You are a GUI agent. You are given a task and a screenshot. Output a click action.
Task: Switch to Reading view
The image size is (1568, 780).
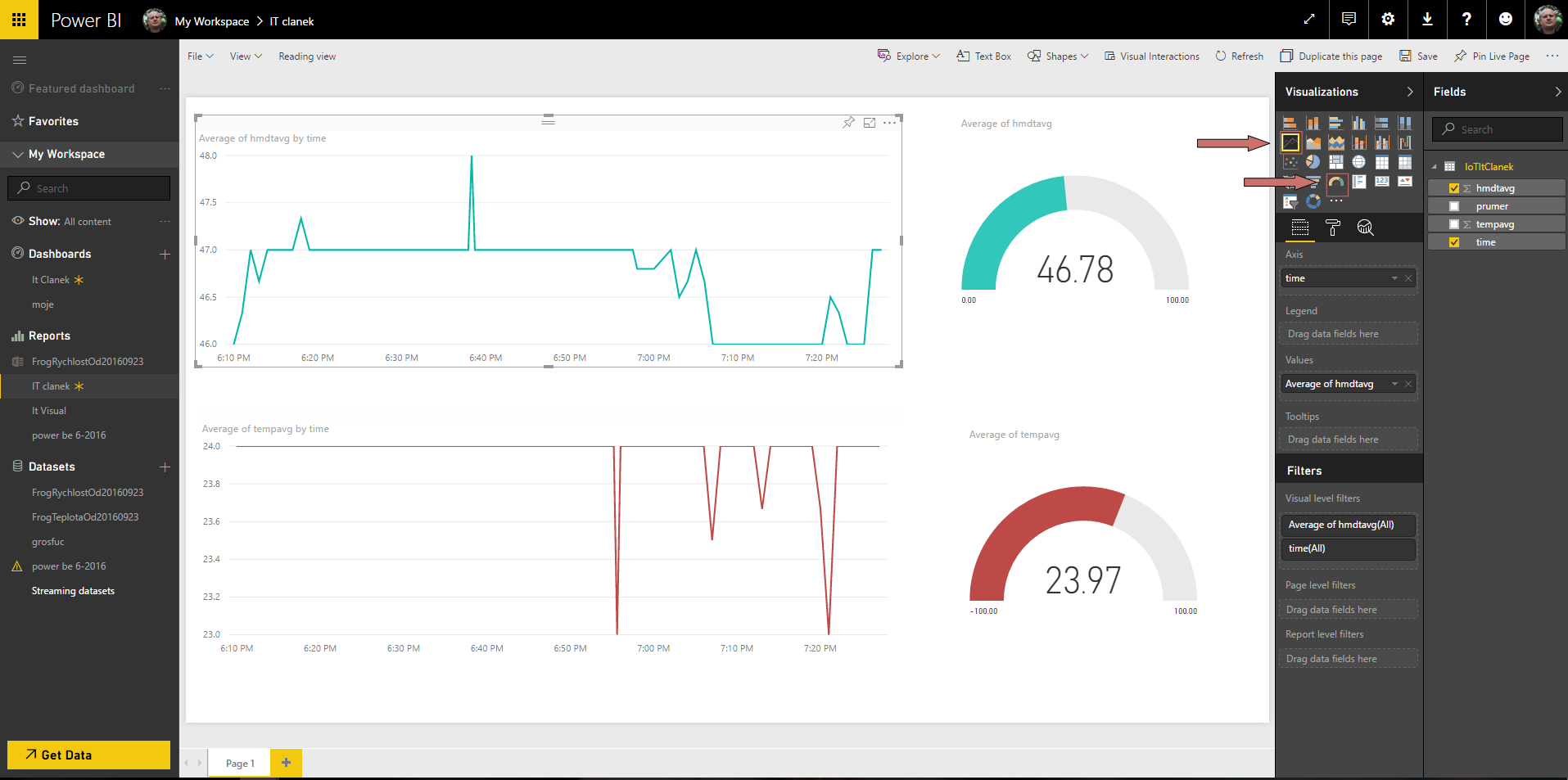[x=307, y=56]
